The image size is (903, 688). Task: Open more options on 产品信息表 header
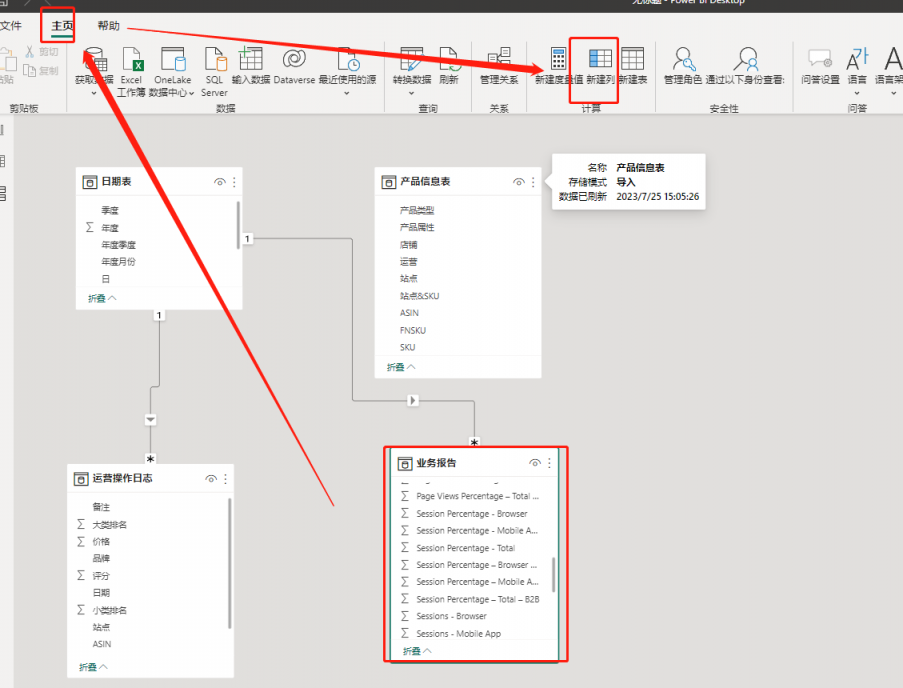point(533,182)
